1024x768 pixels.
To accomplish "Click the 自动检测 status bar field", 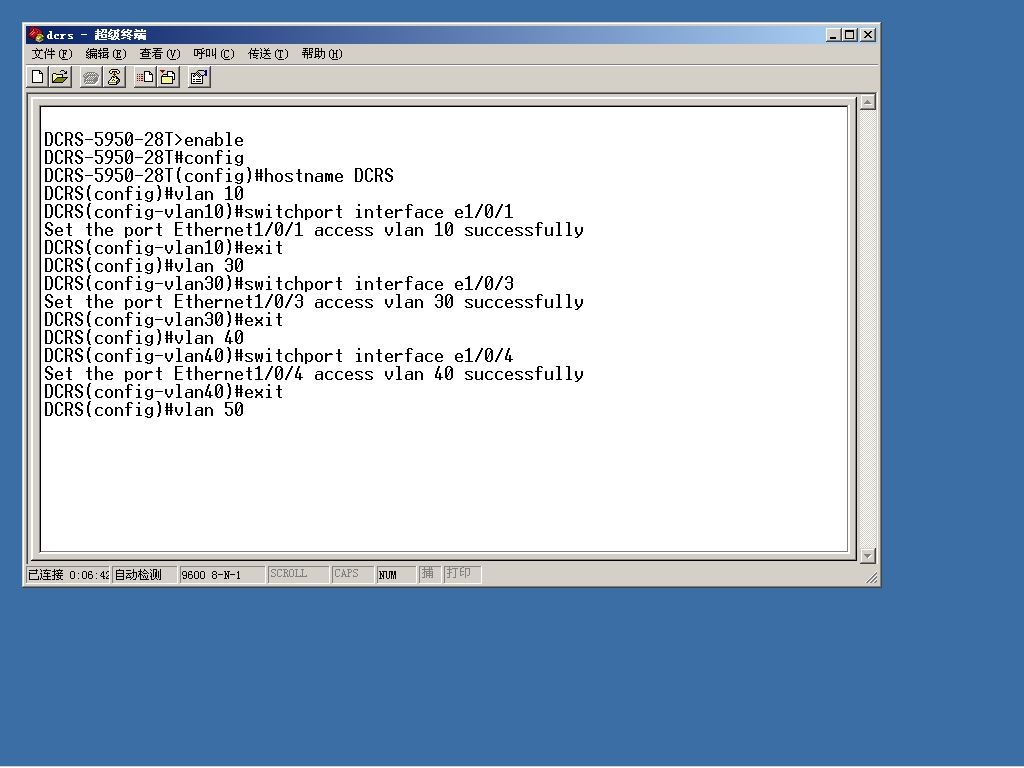I will click(x=144, y=575).
